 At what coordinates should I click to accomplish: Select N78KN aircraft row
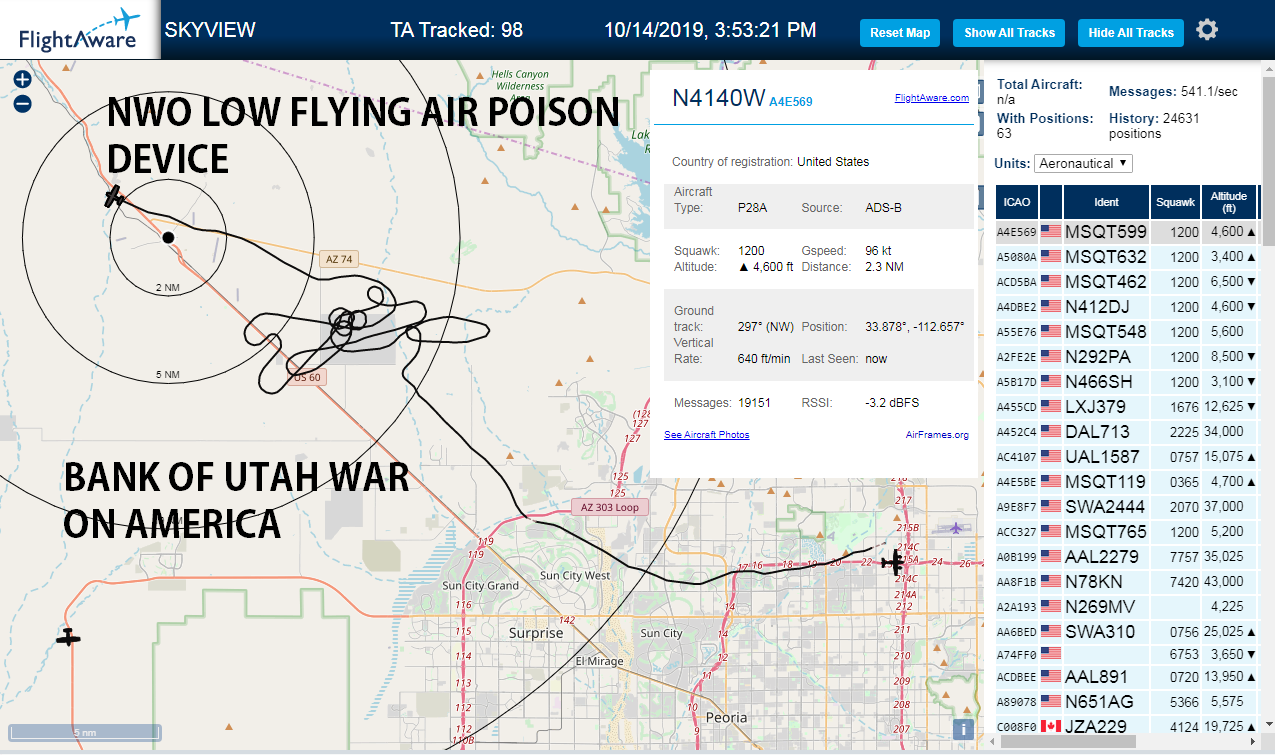tap(1126, 582)
